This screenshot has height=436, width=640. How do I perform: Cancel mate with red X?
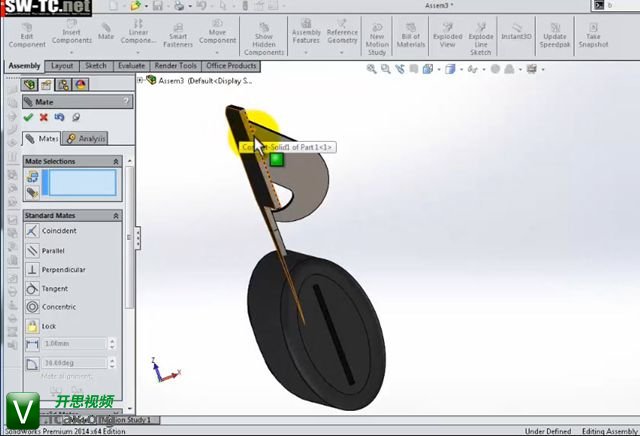(44, 118)
